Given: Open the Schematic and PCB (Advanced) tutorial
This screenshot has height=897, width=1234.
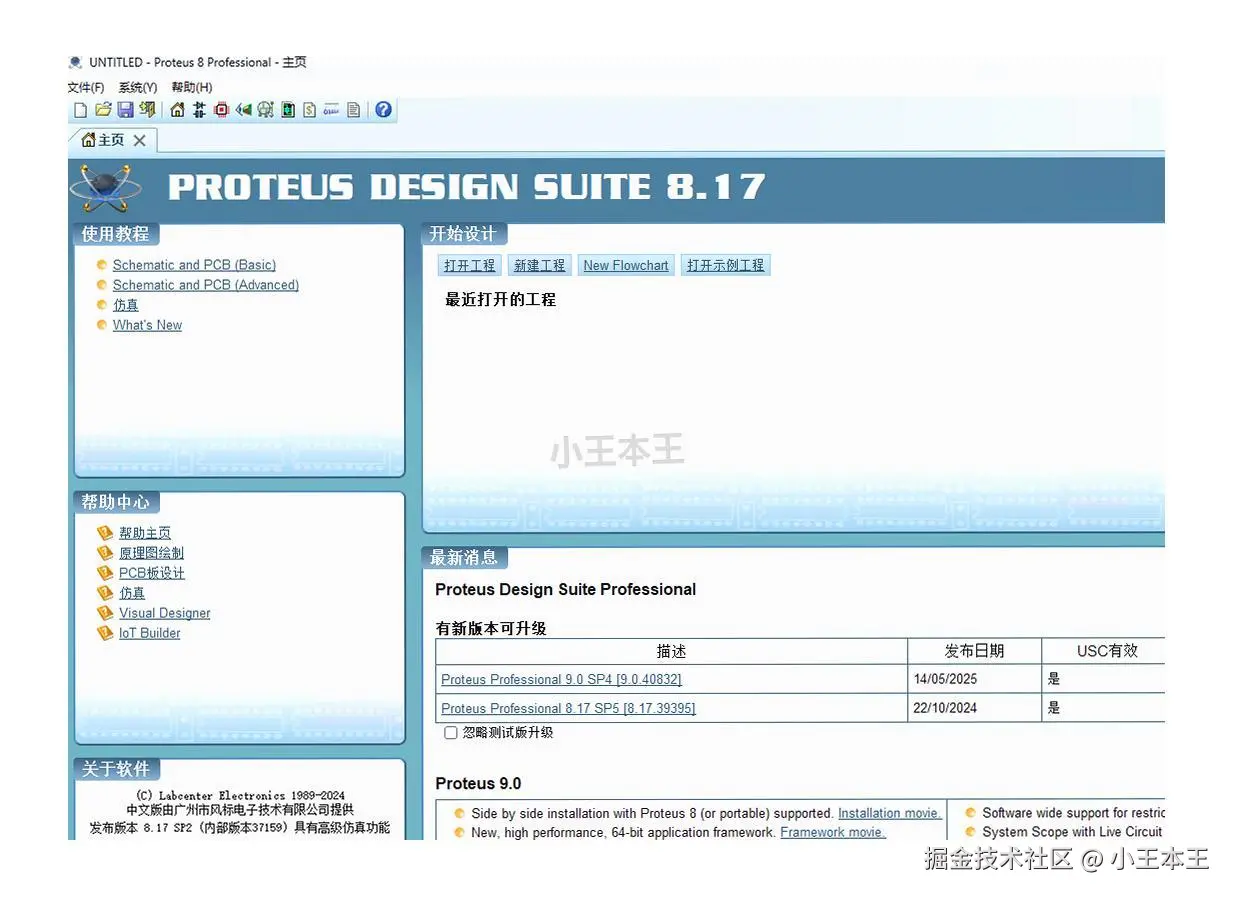Looking at the screenshot, I should pos(206,285).
